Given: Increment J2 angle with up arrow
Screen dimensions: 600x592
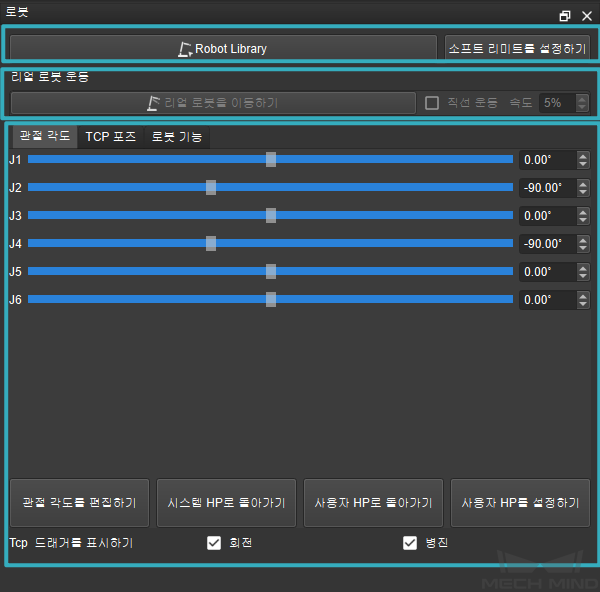Looking at the screenshot, I should [x=583, y=184].
